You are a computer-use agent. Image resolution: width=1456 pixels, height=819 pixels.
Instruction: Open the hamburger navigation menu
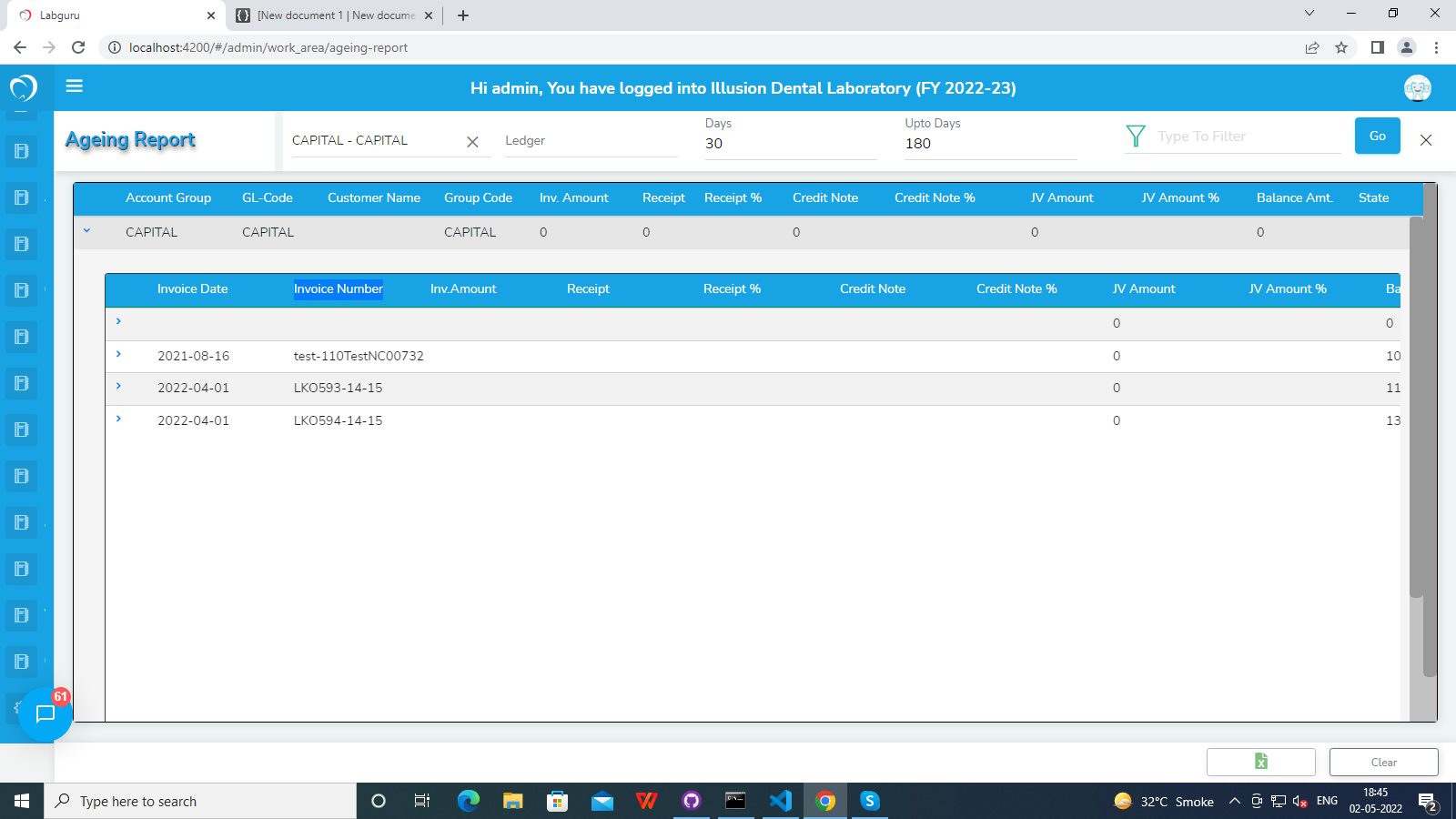pyautogui.click(x=75, y=86)
